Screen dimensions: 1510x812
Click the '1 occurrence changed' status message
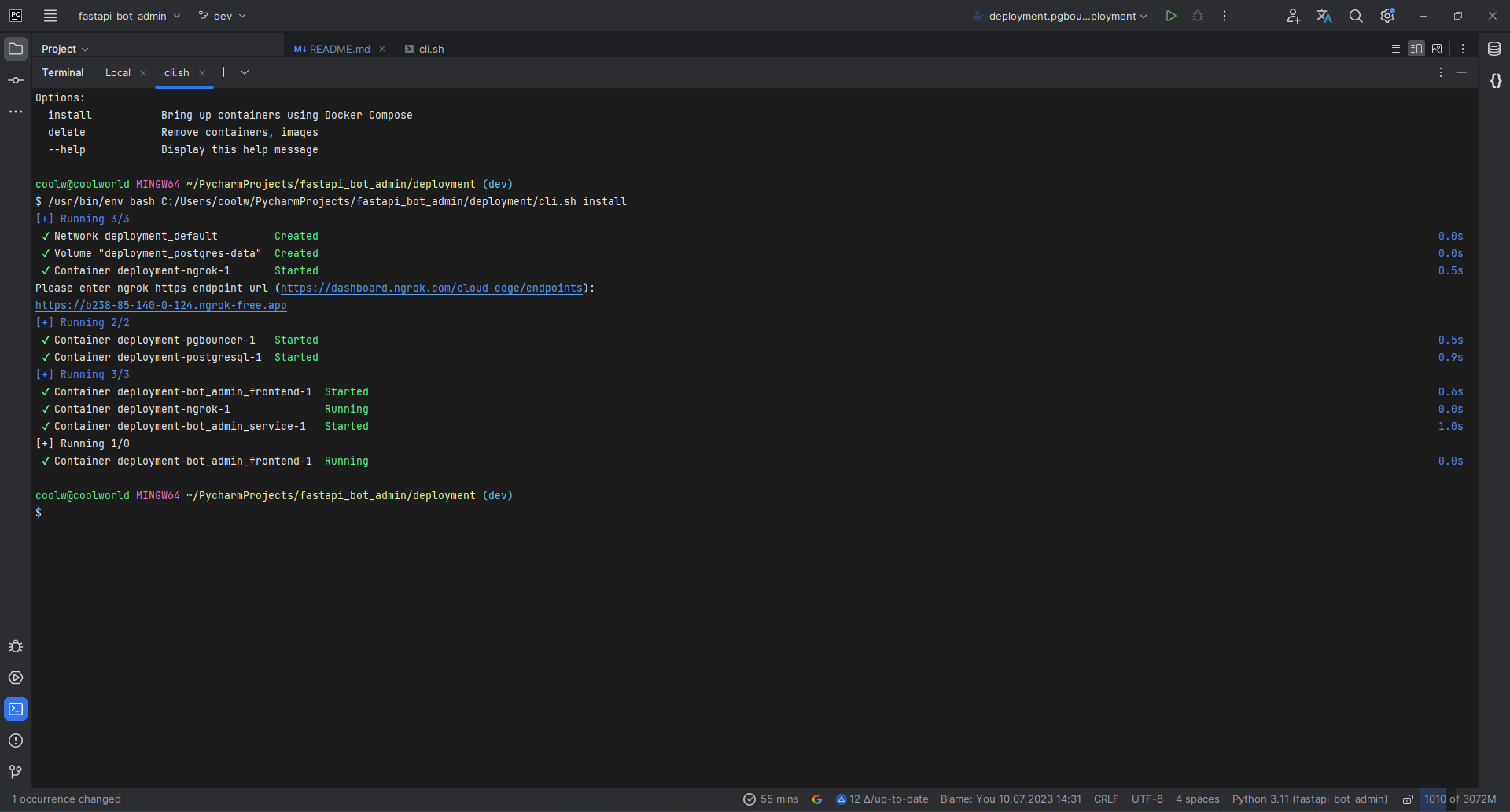67,799
